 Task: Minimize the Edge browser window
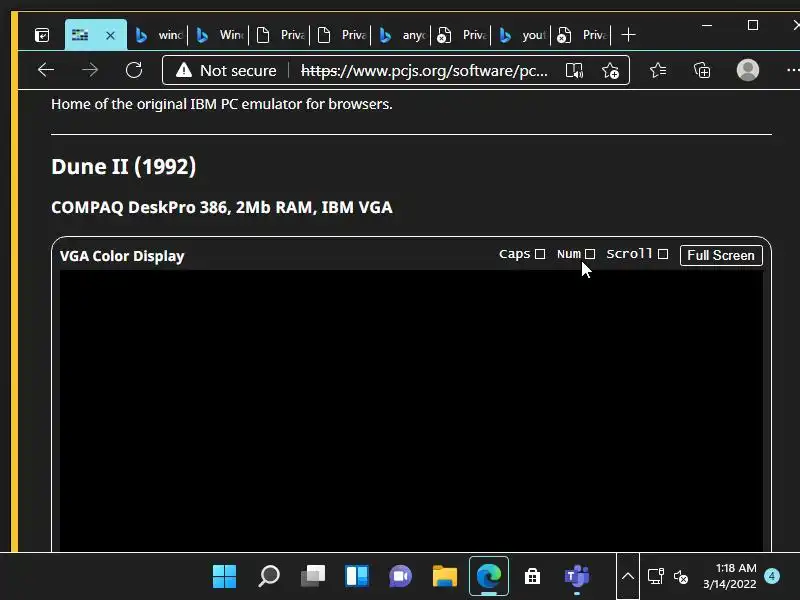click(x=707, y=25)
